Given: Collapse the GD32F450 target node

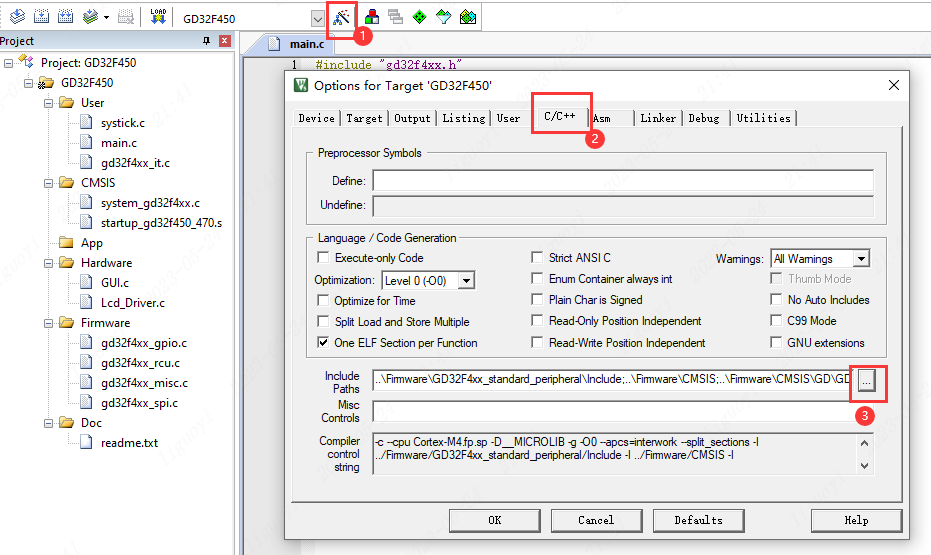Looking at the screenshot, I should click(x=28, y=83).
